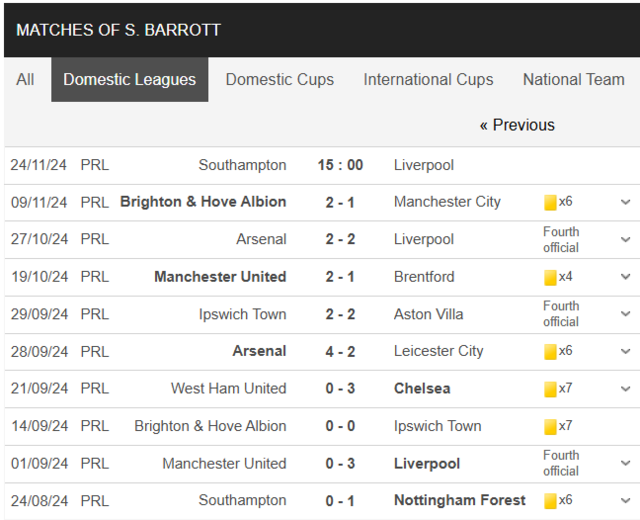Click yellow card icon for Manchester United vs Brentford
640x520 pixels.
550,278
